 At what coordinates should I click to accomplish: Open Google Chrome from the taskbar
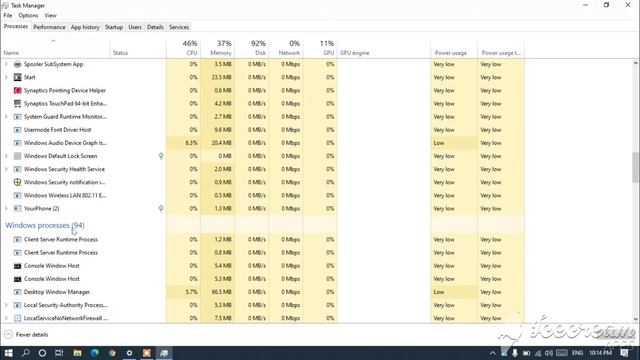point(112,353)
